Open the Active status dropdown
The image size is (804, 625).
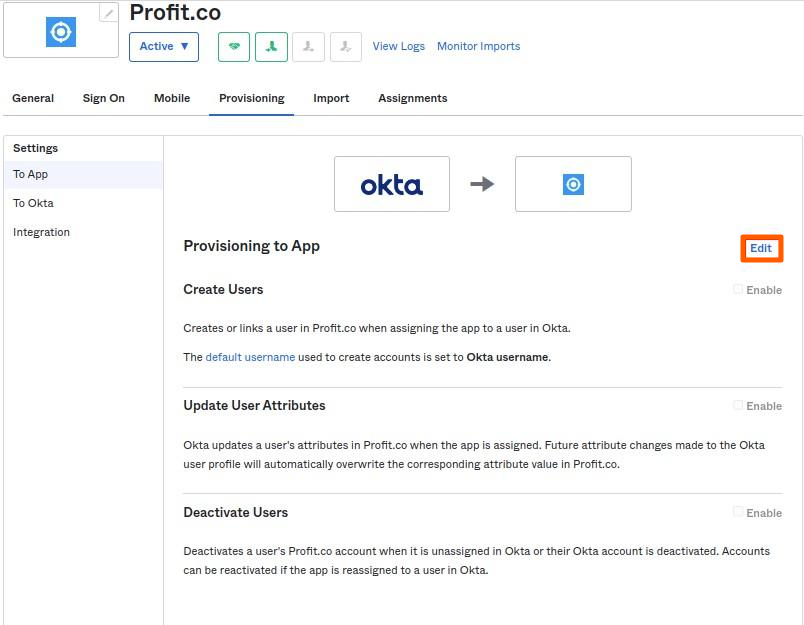pos(164,47)
